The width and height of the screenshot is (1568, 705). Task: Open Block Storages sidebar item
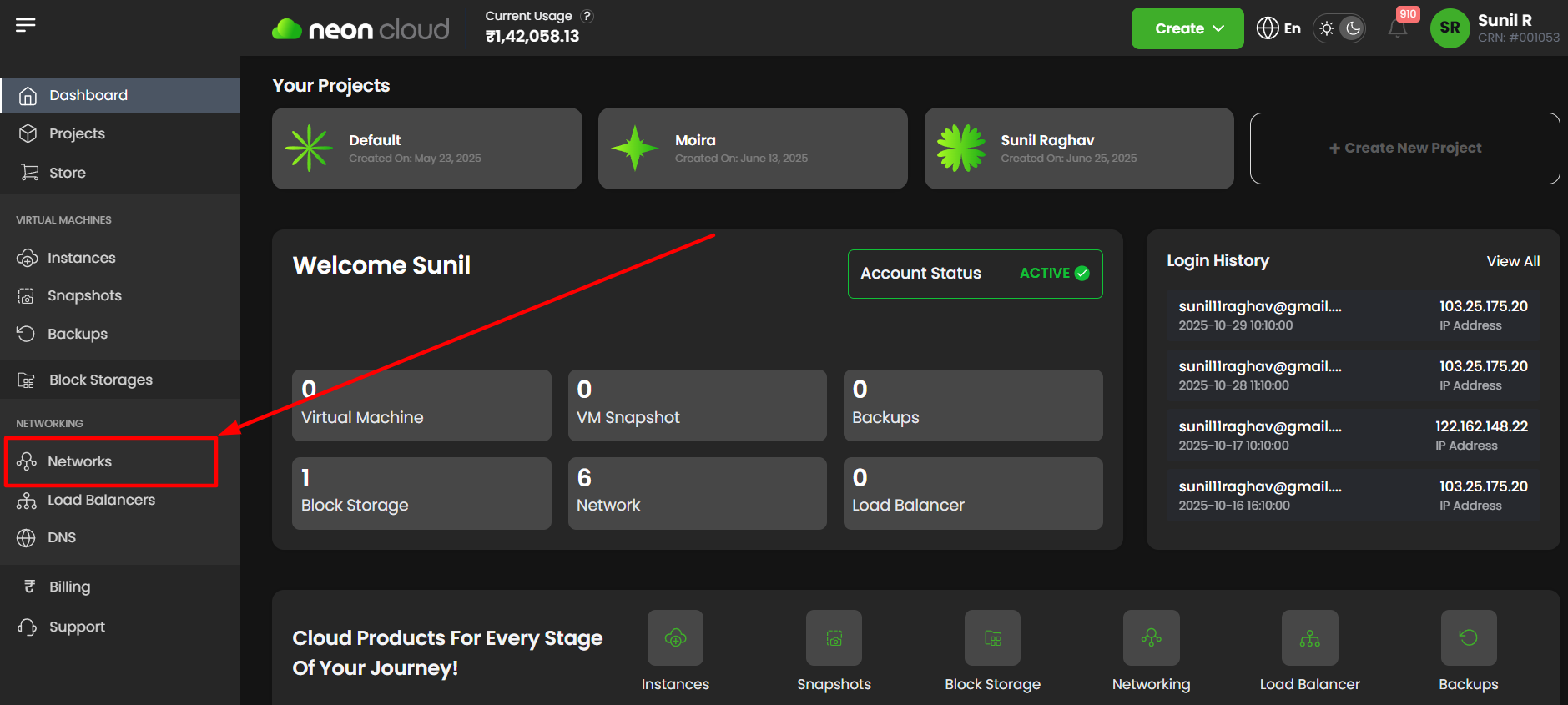(100, 380)
